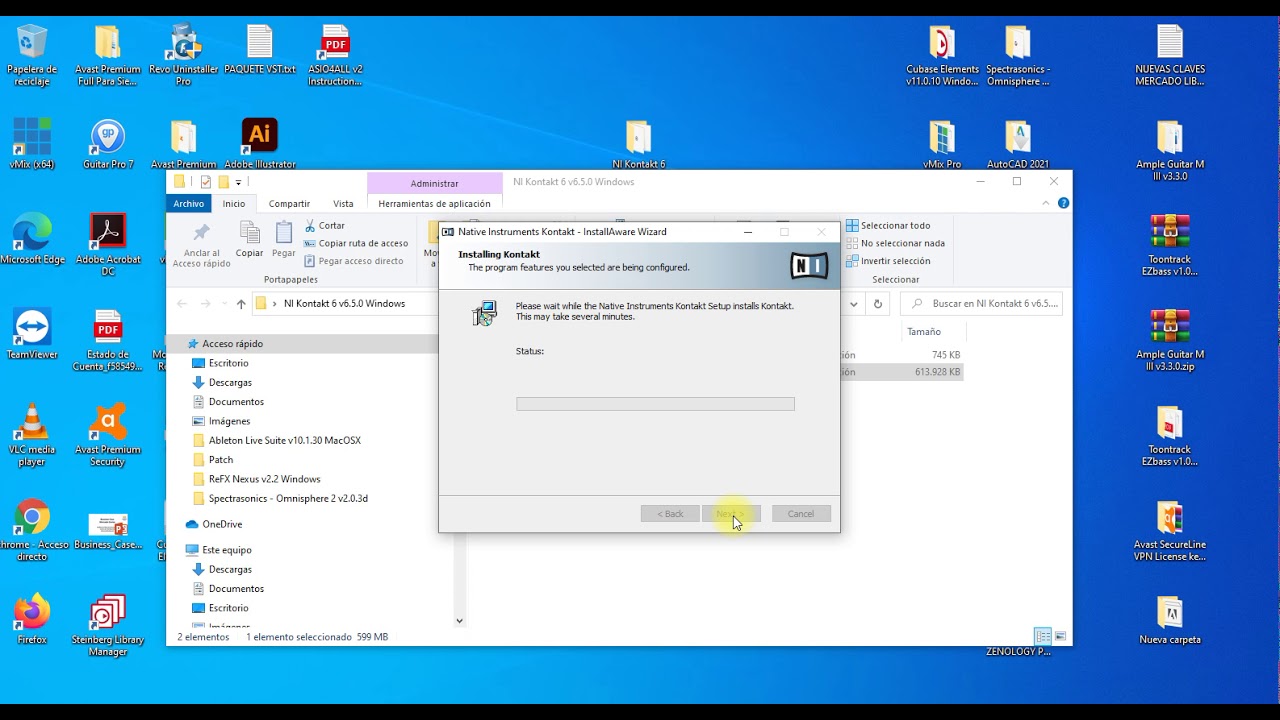Select Escritorio under Acceso rápido
The height and width of the screenshot is (720, 1280).
click(228, 363)
